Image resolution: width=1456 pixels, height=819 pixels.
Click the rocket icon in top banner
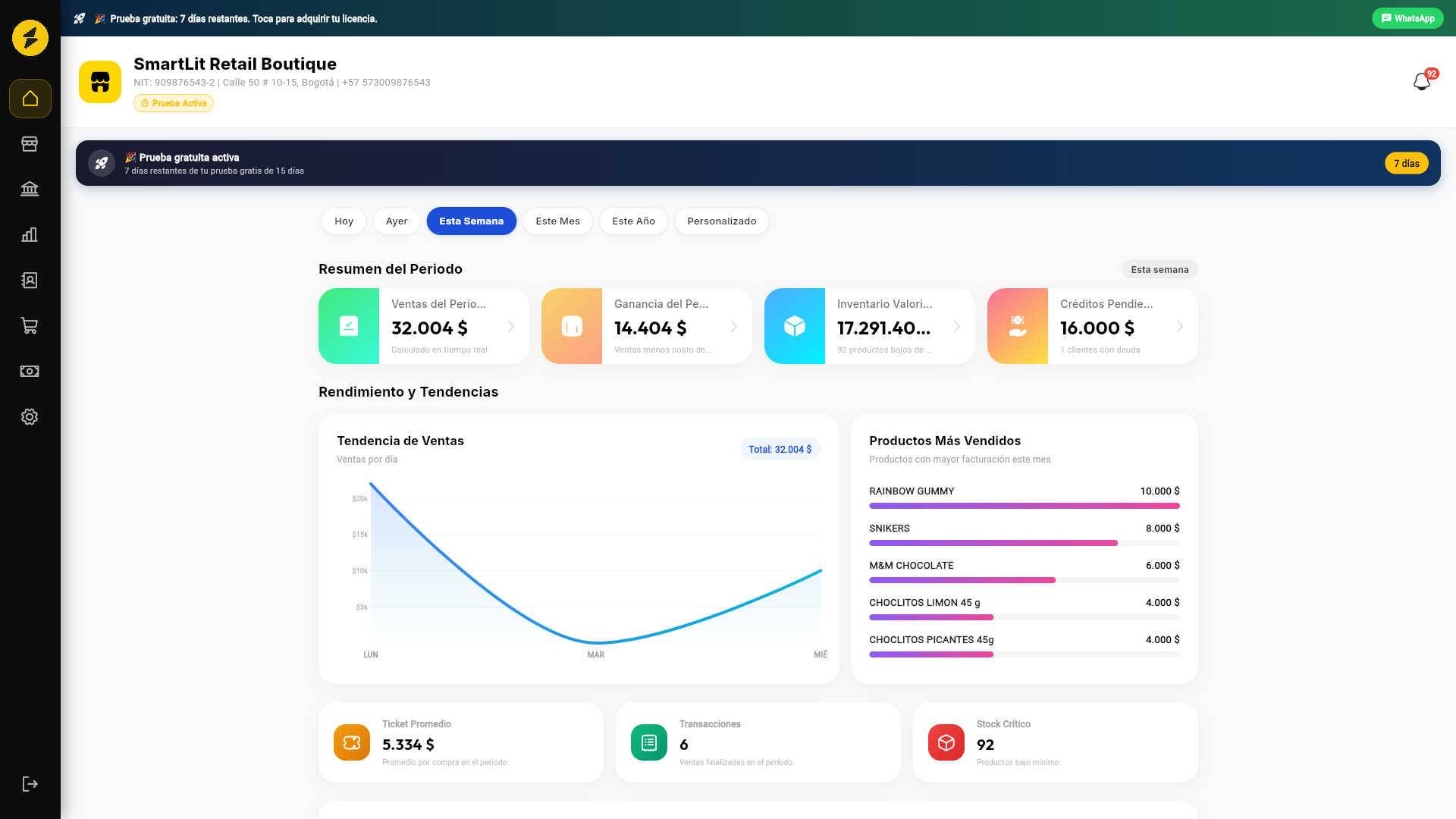click(79, 18)
